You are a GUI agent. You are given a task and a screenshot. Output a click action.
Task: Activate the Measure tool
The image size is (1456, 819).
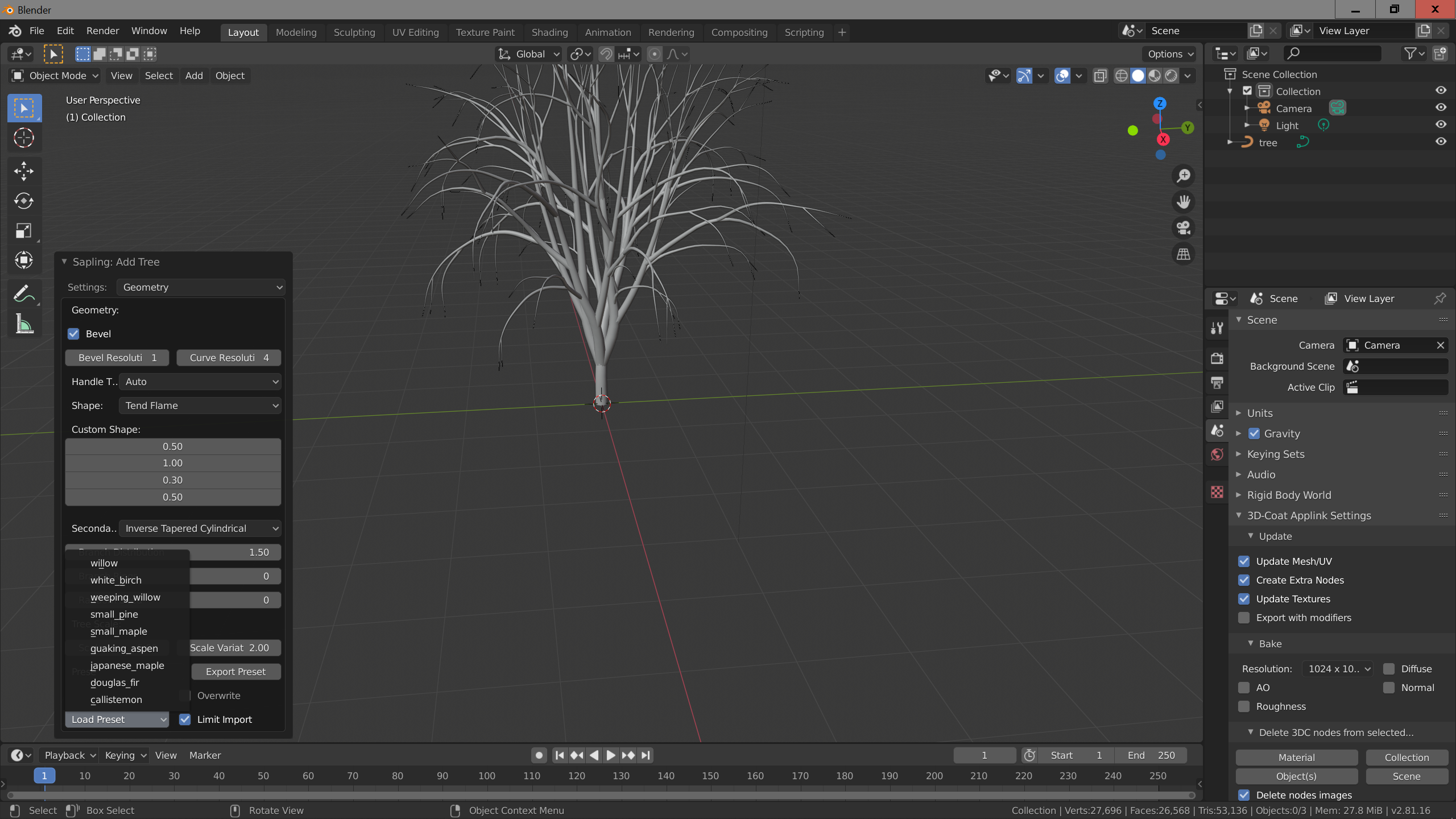tap(24, 324)
